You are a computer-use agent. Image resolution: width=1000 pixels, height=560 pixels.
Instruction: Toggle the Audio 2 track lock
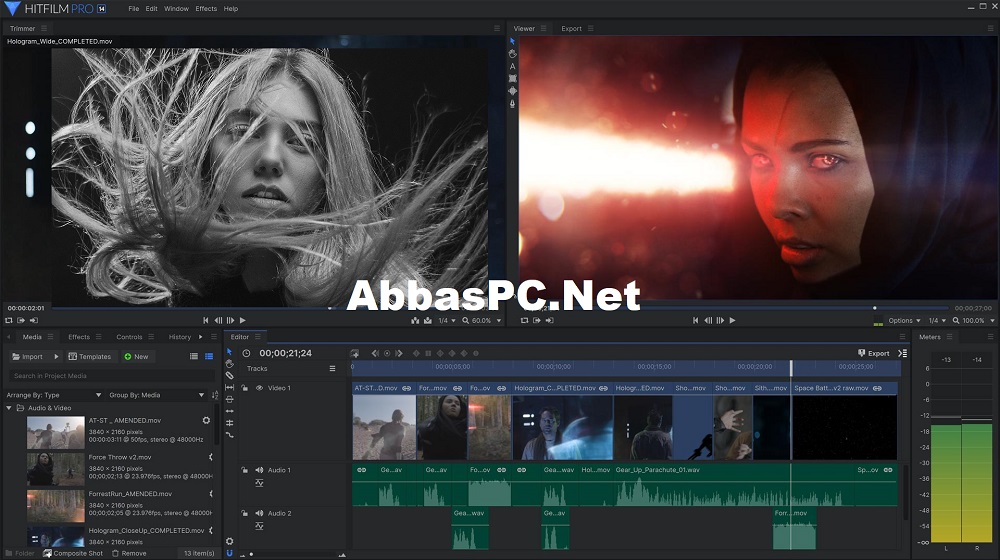point(244,513)
